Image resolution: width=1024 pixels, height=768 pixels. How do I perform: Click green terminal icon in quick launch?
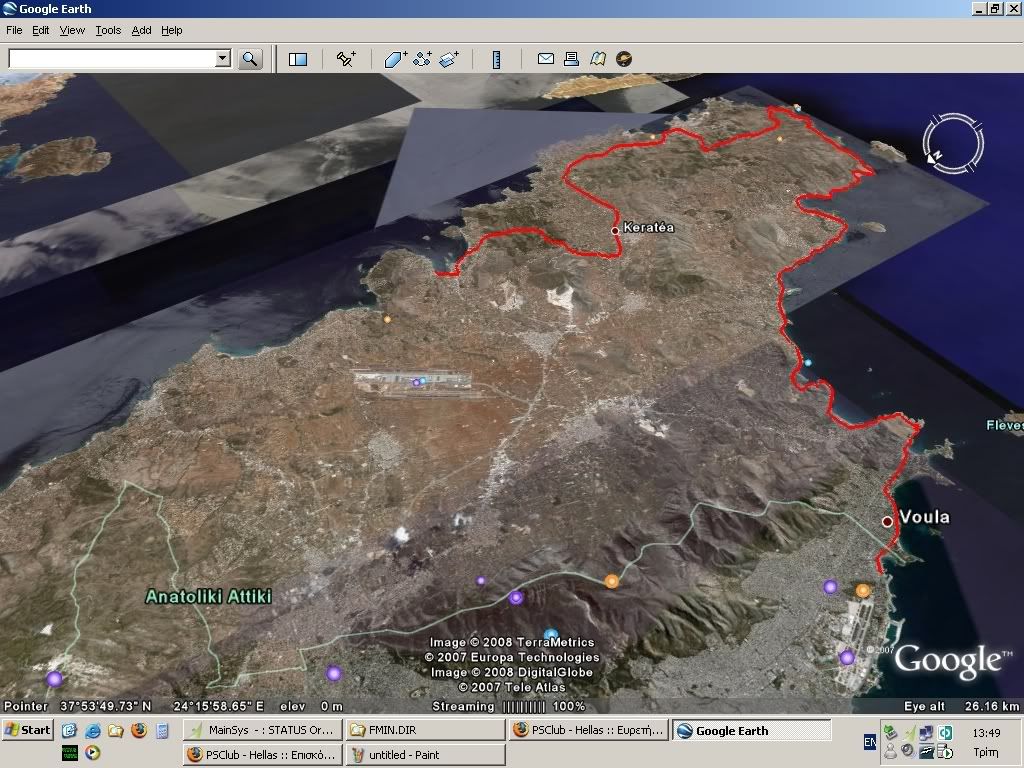[70, 752]
